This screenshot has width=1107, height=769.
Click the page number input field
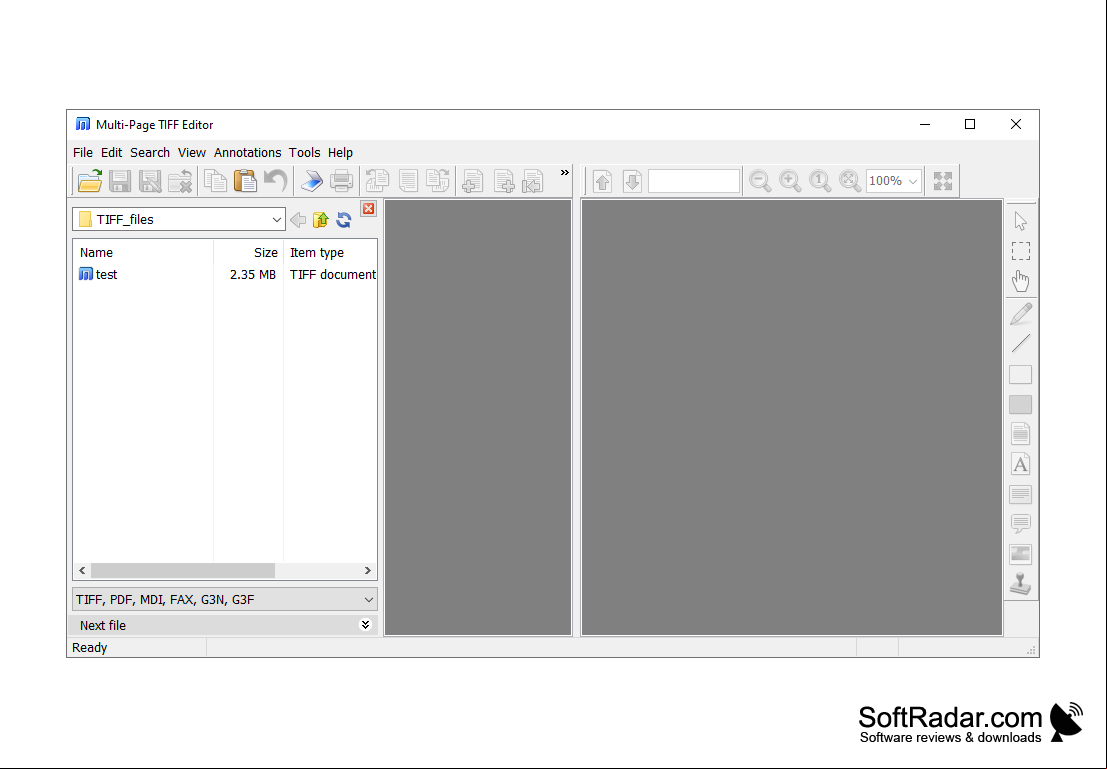point(694,181)
